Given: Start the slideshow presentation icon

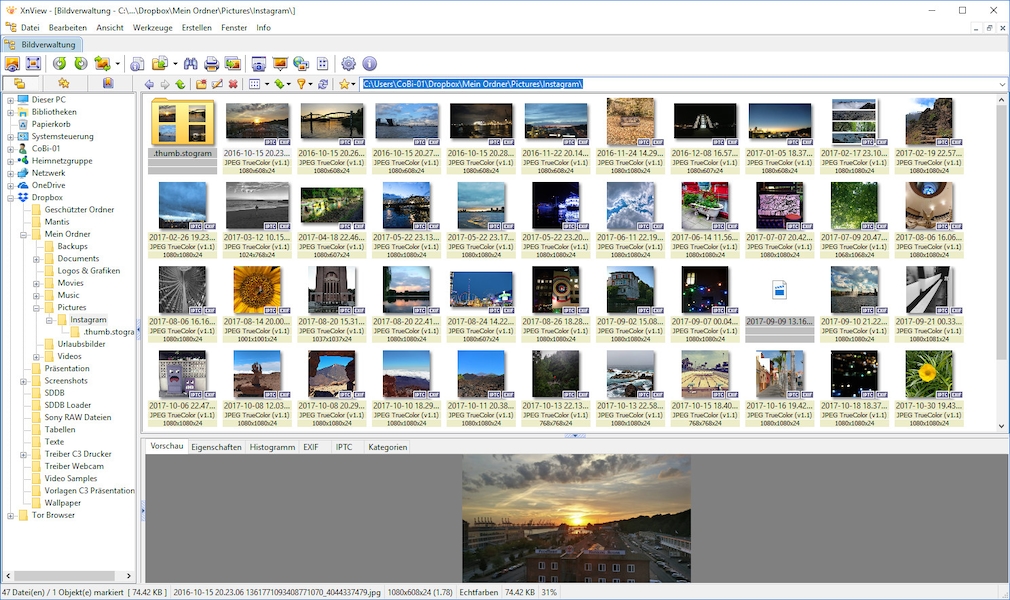Looking at the screenshot, I should click(x=280, y=64).
